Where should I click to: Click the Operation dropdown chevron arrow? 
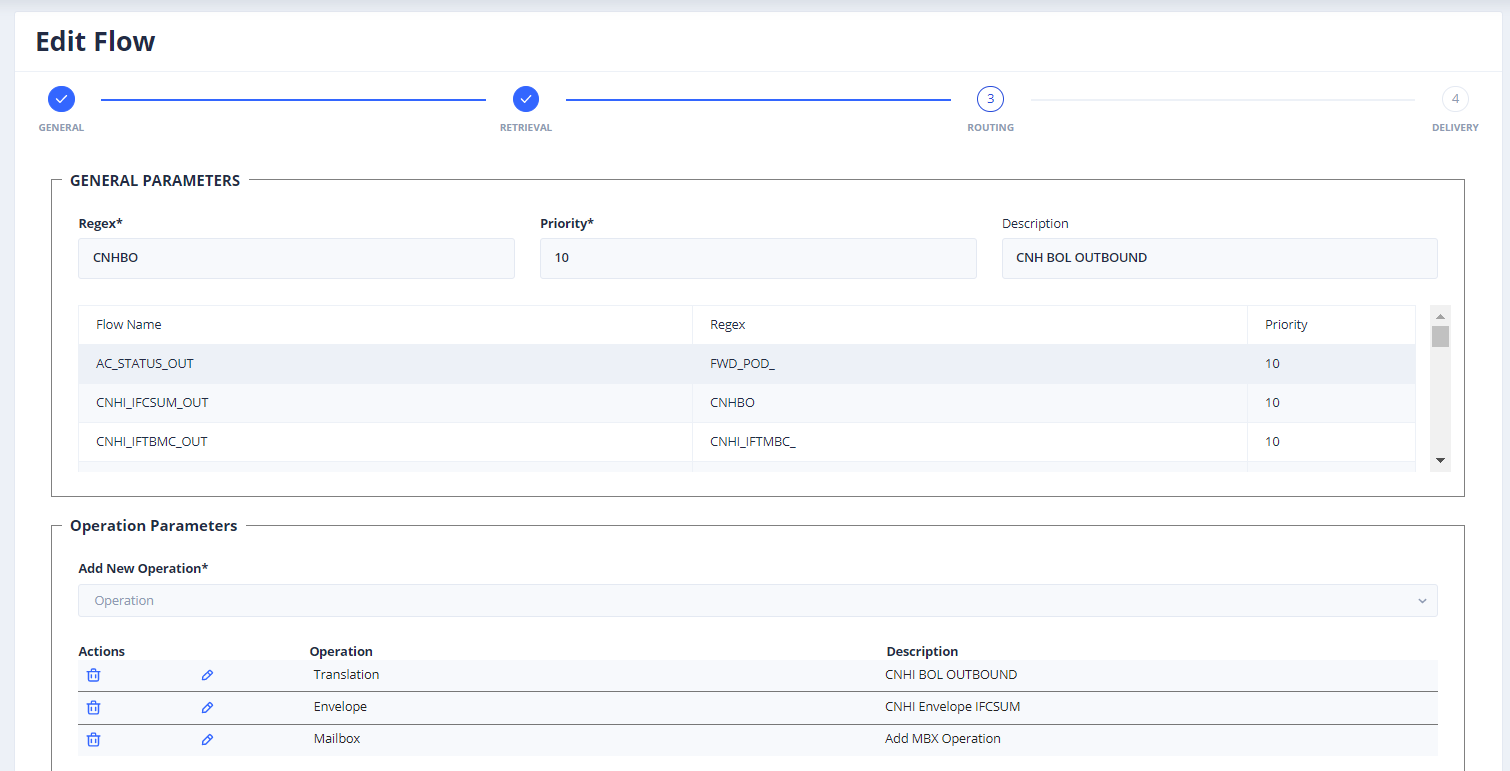[x=1422, y=601]
